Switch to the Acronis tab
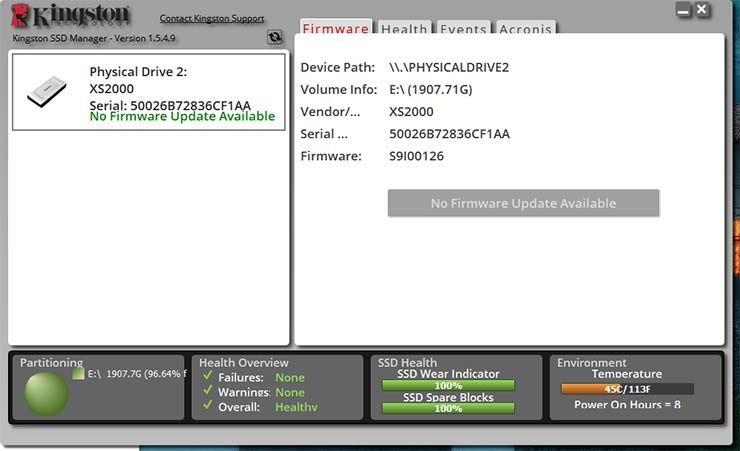This screenshot has height=451, width=740. pyautogui.click(x=525, y=29)
